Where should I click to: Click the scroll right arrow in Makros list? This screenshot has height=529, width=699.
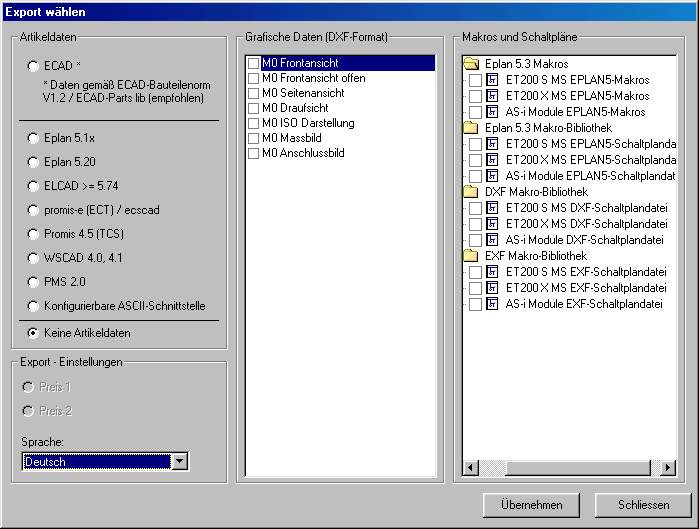(667, 467)
